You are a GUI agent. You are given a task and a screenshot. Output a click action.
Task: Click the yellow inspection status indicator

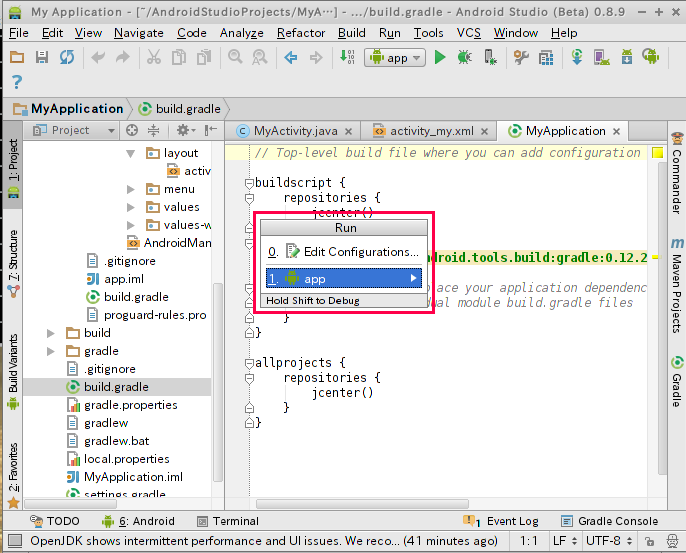coord(657,152)
